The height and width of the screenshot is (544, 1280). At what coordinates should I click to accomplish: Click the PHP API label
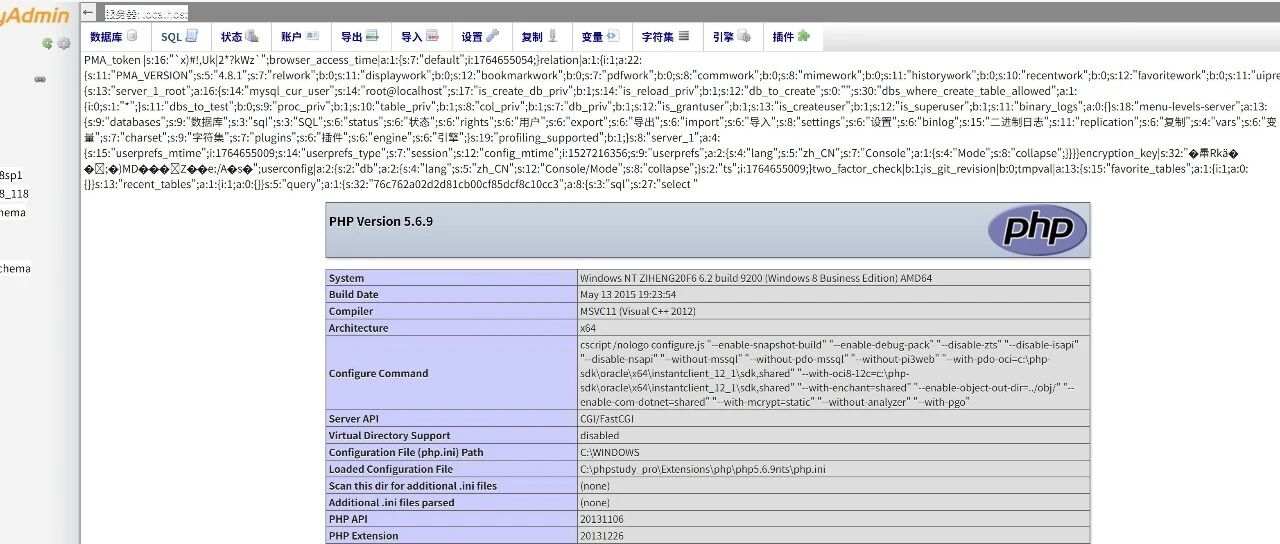pyautogui.click(x=348, y=519)
